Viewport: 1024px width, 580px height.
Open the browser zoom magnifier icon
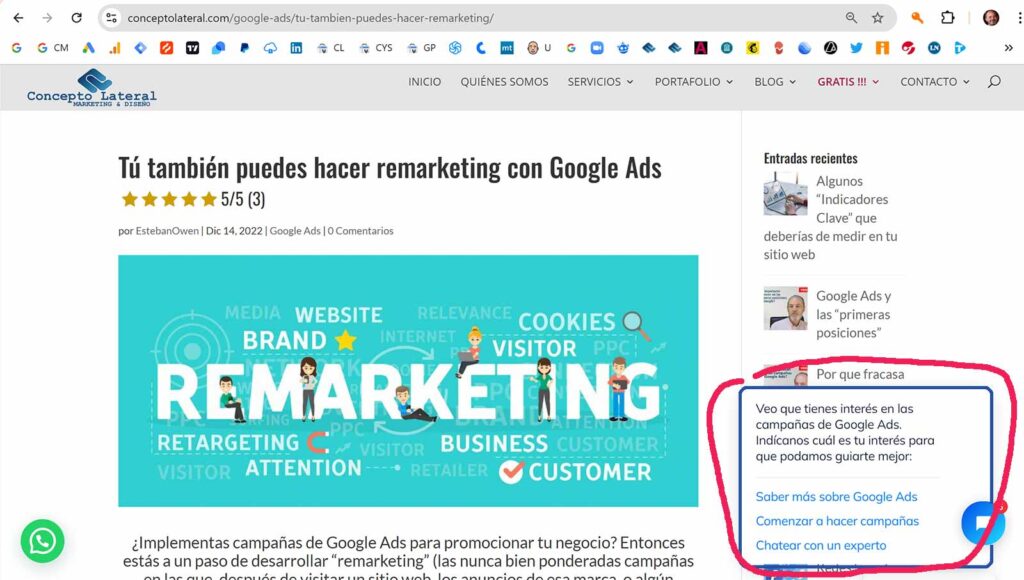(851, 18)
